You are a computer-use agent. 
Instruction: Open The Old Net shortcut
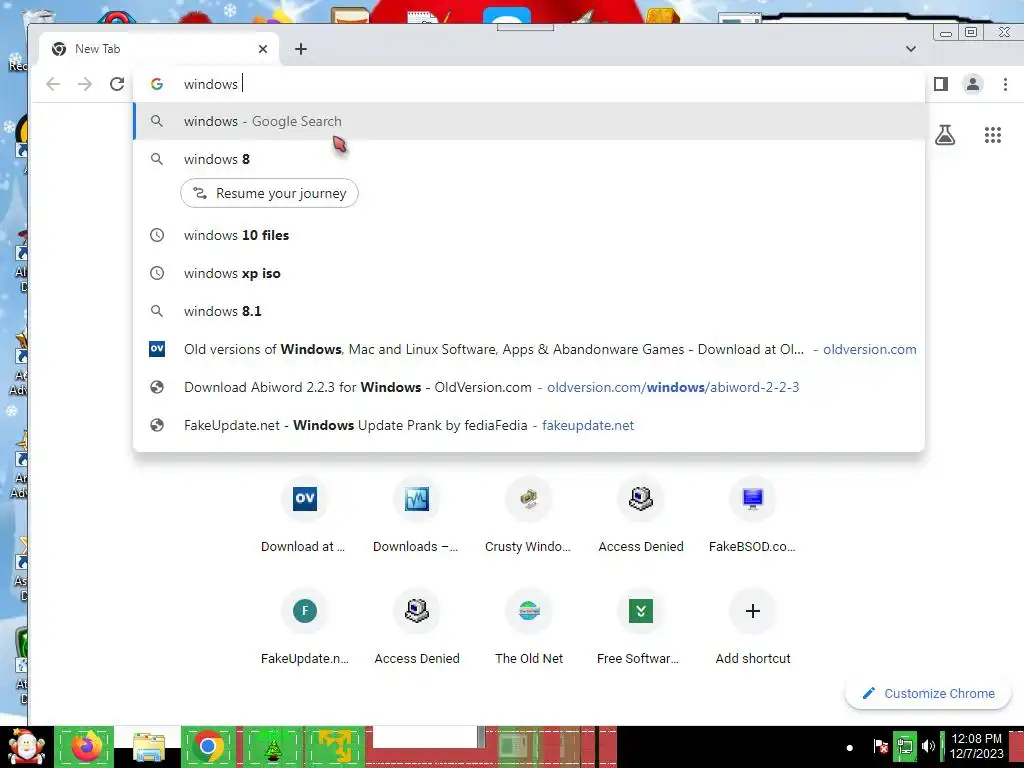(x=528, y=628)
